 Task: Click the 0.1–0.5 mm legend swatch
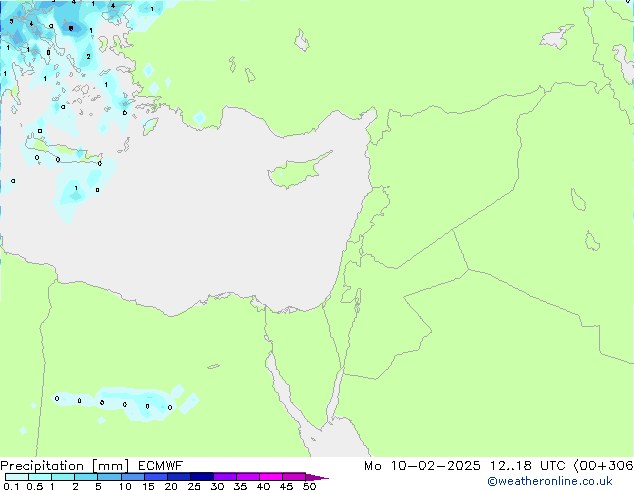tap(17, 477)
